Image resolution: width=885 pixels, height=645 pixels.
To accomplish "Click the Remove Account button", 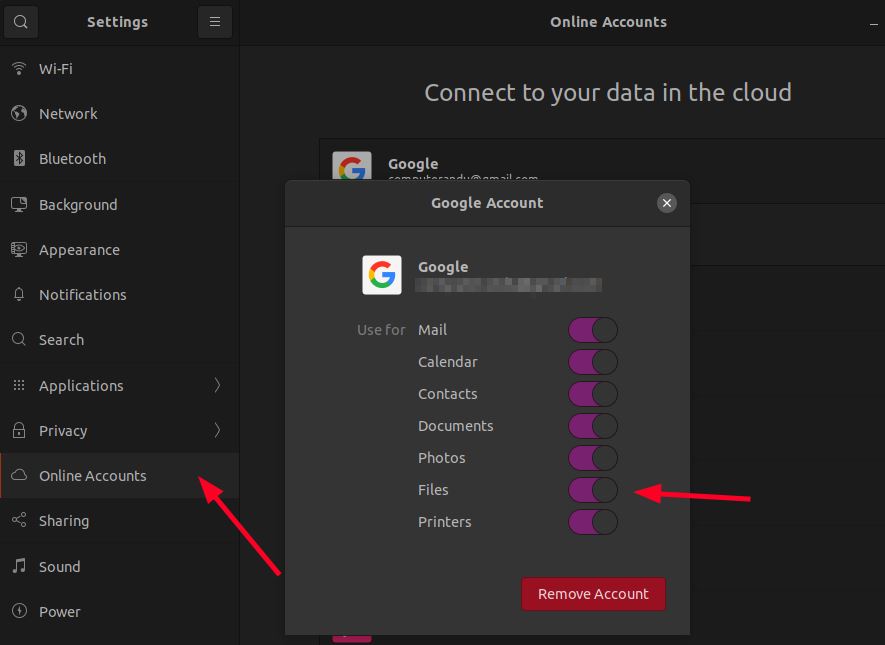I will (593, 594).
